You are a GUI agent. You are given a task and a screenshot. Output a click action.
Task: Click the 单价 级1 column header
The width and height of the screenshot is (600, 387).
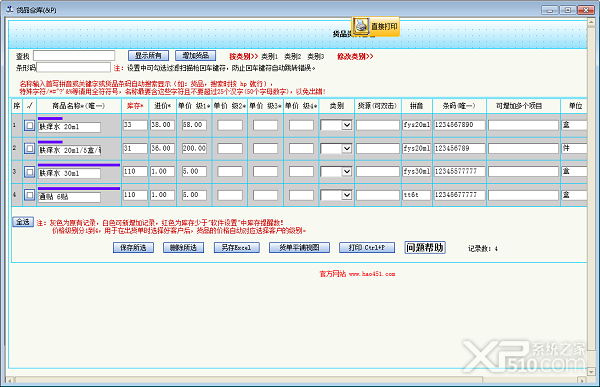[x=194, y=106]
